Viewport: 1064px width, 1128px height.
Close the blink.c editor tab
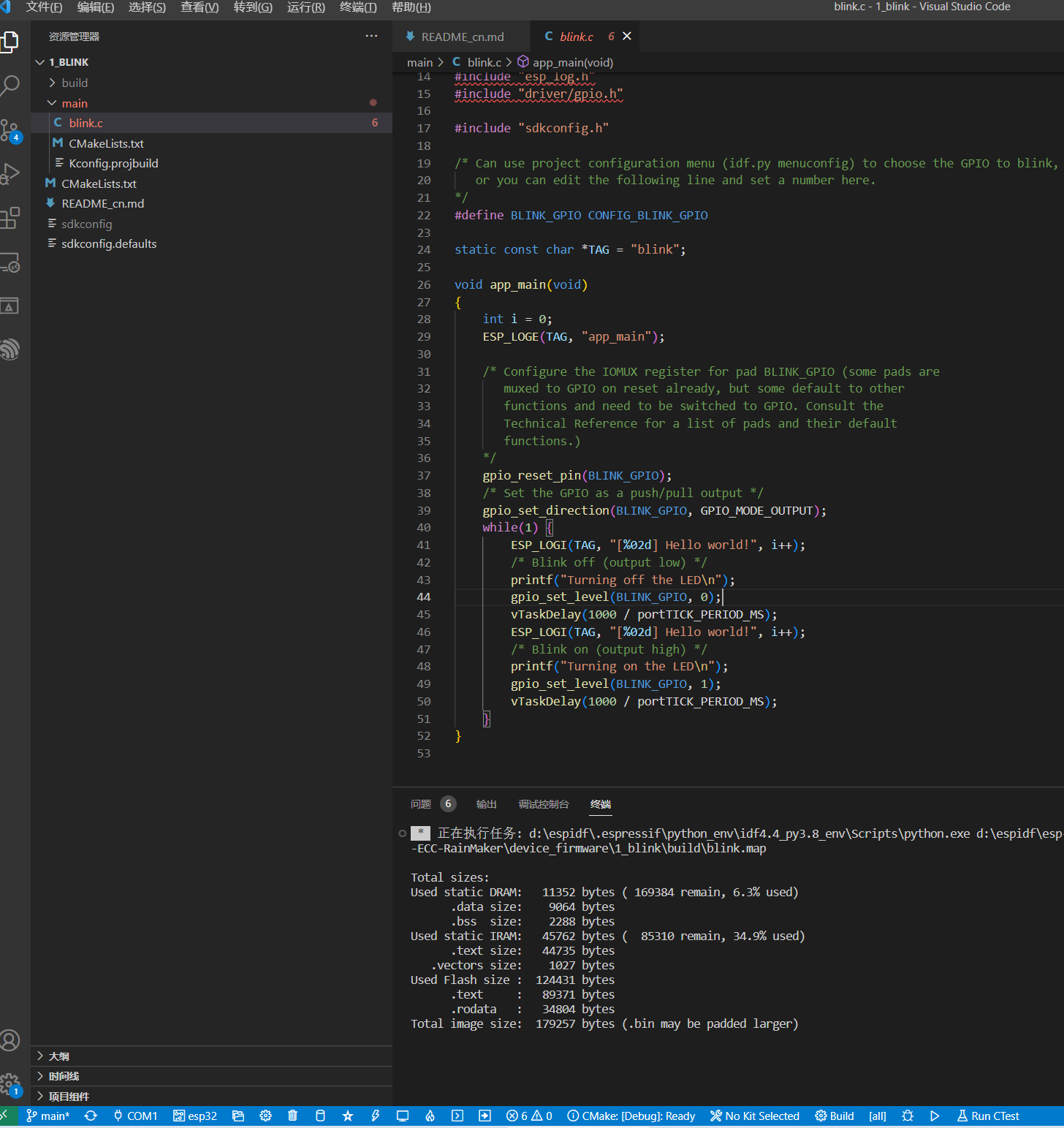(627, 36)
